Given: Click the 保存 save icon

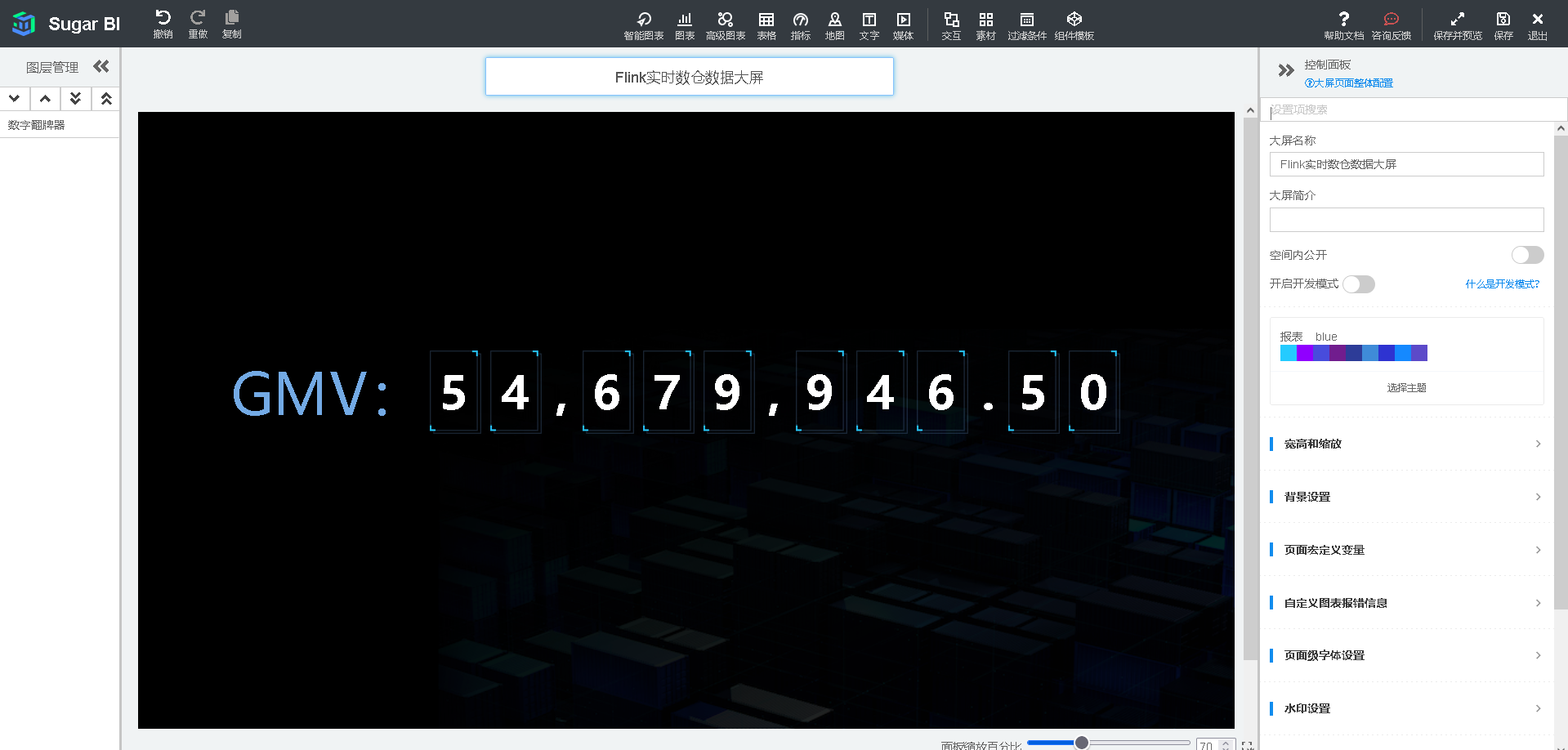Looking at the screenshot, I should click(x=1503, y=25).
